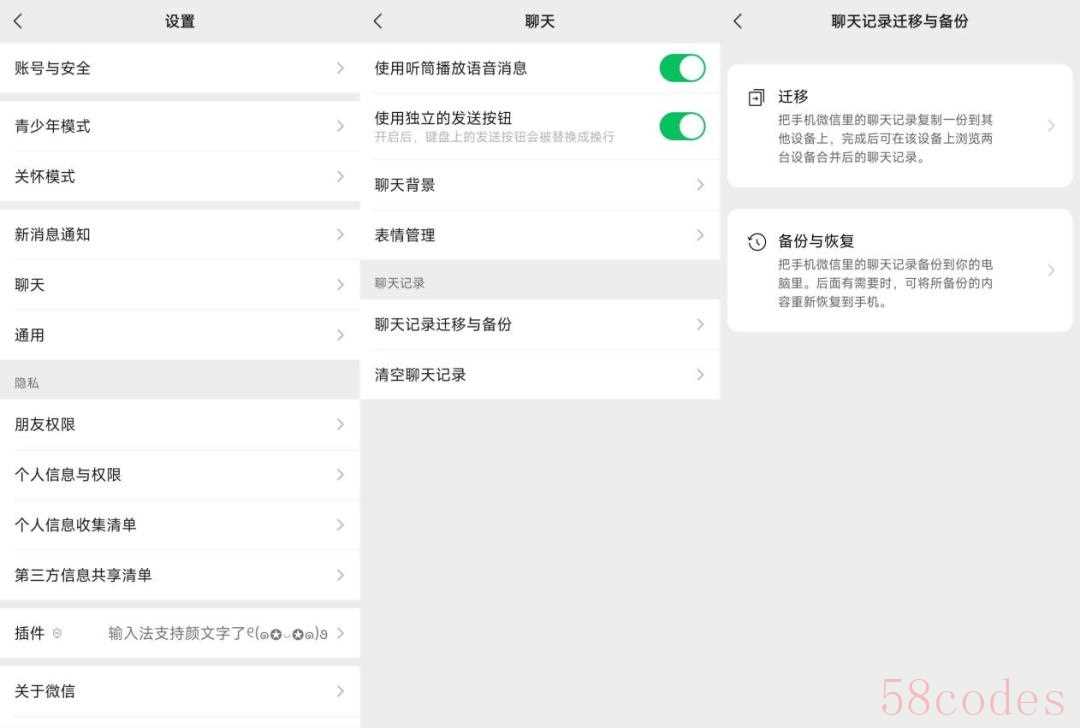1080x728 pixels.
Task: Open 通用 chevron
Action: pos(340,335)
